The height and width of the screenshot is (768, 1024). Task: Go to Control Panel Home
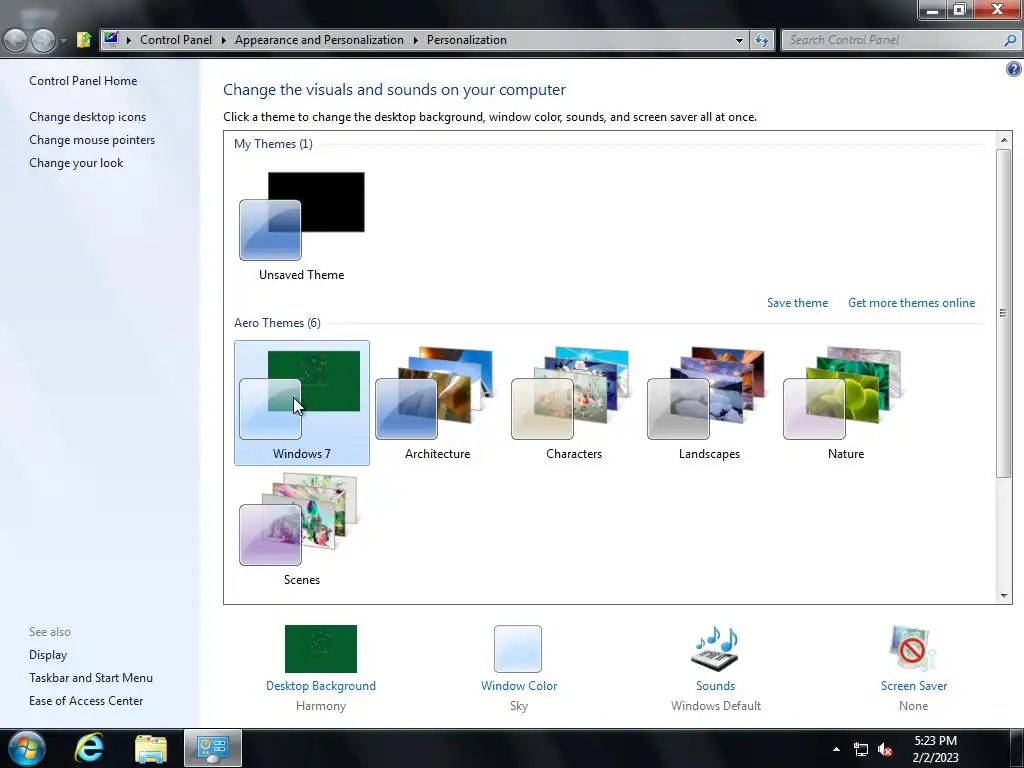[x=83, y=81]
